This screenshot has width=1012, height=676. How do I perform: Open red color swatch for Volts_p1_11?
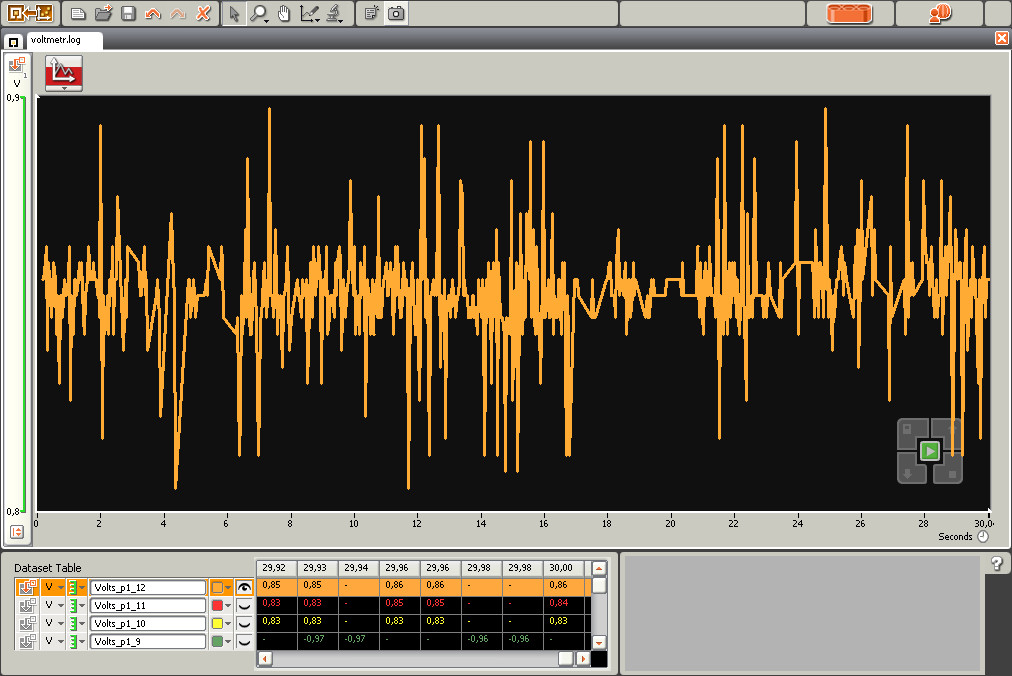click(x=221, y=605)
